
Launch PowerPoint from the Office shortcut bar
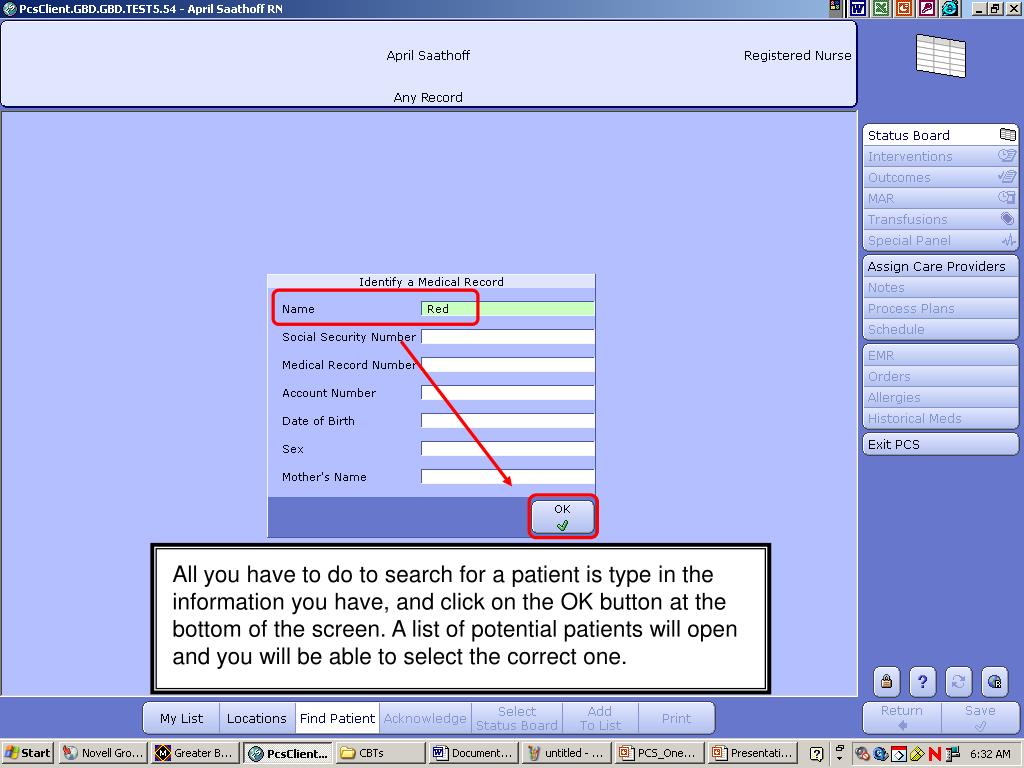[x=904, y=8]
